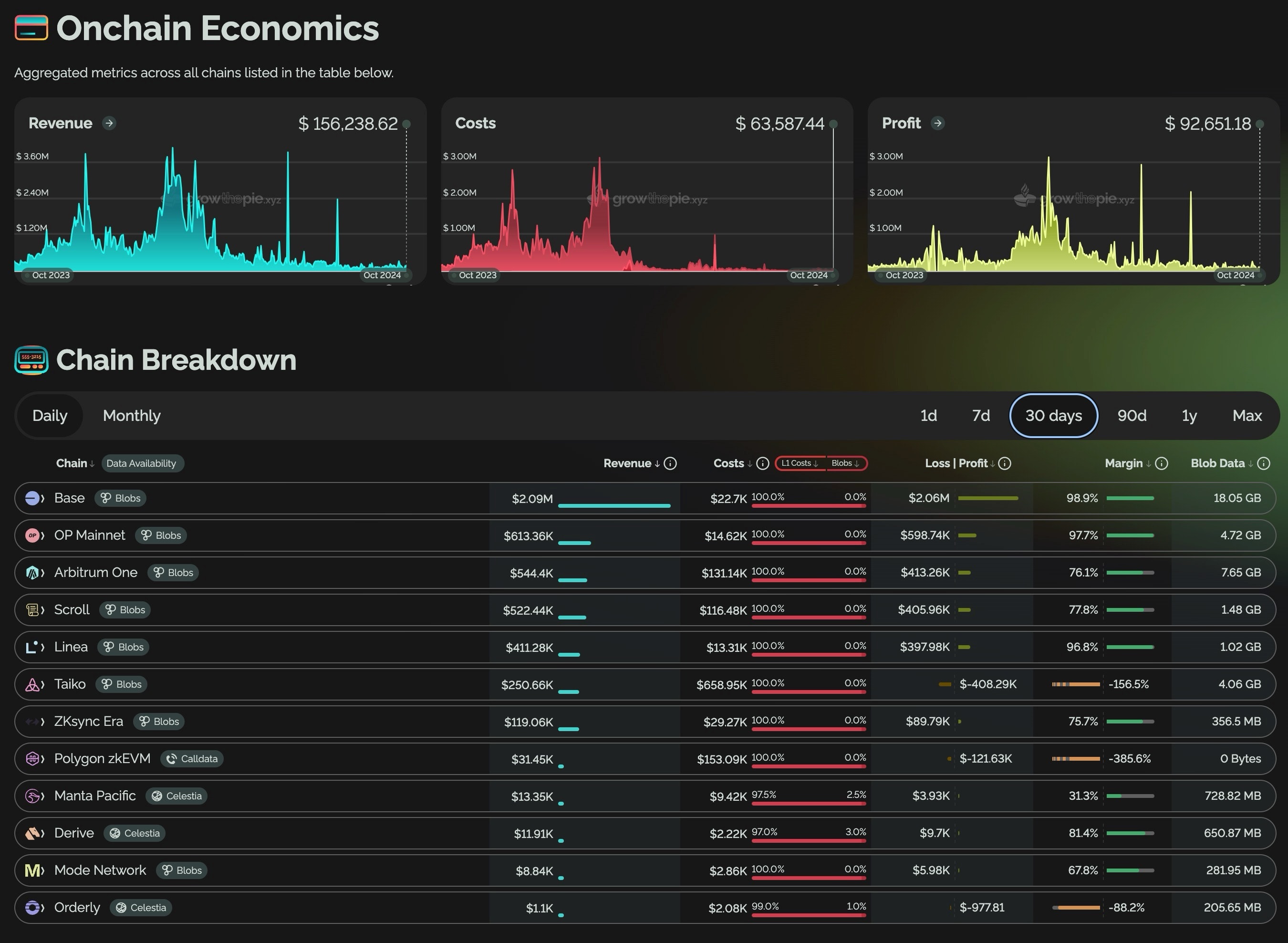Click the Blob Data info icon
This screenshot has height=943, width=1288.
[1264, 463]
